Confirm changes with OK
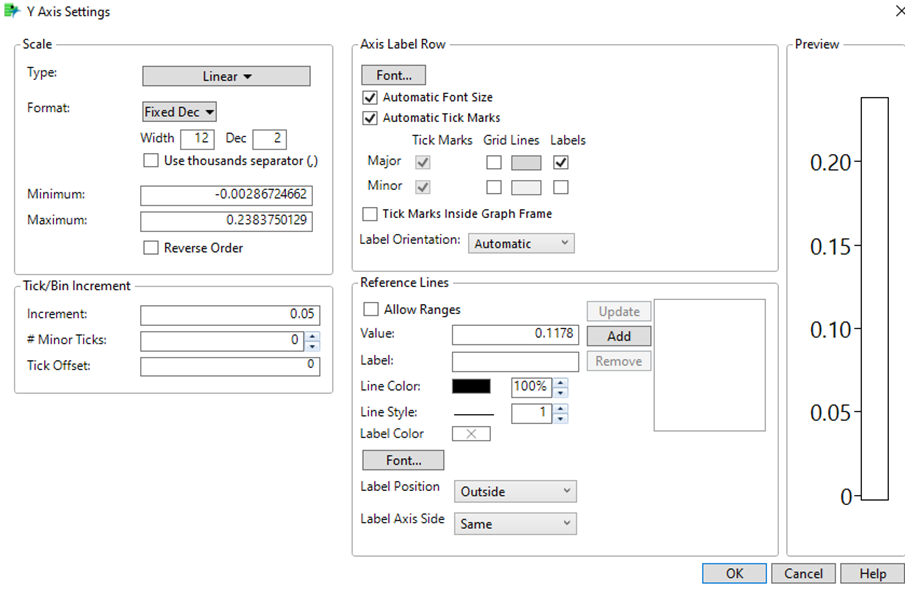 [x=734, y=573]
